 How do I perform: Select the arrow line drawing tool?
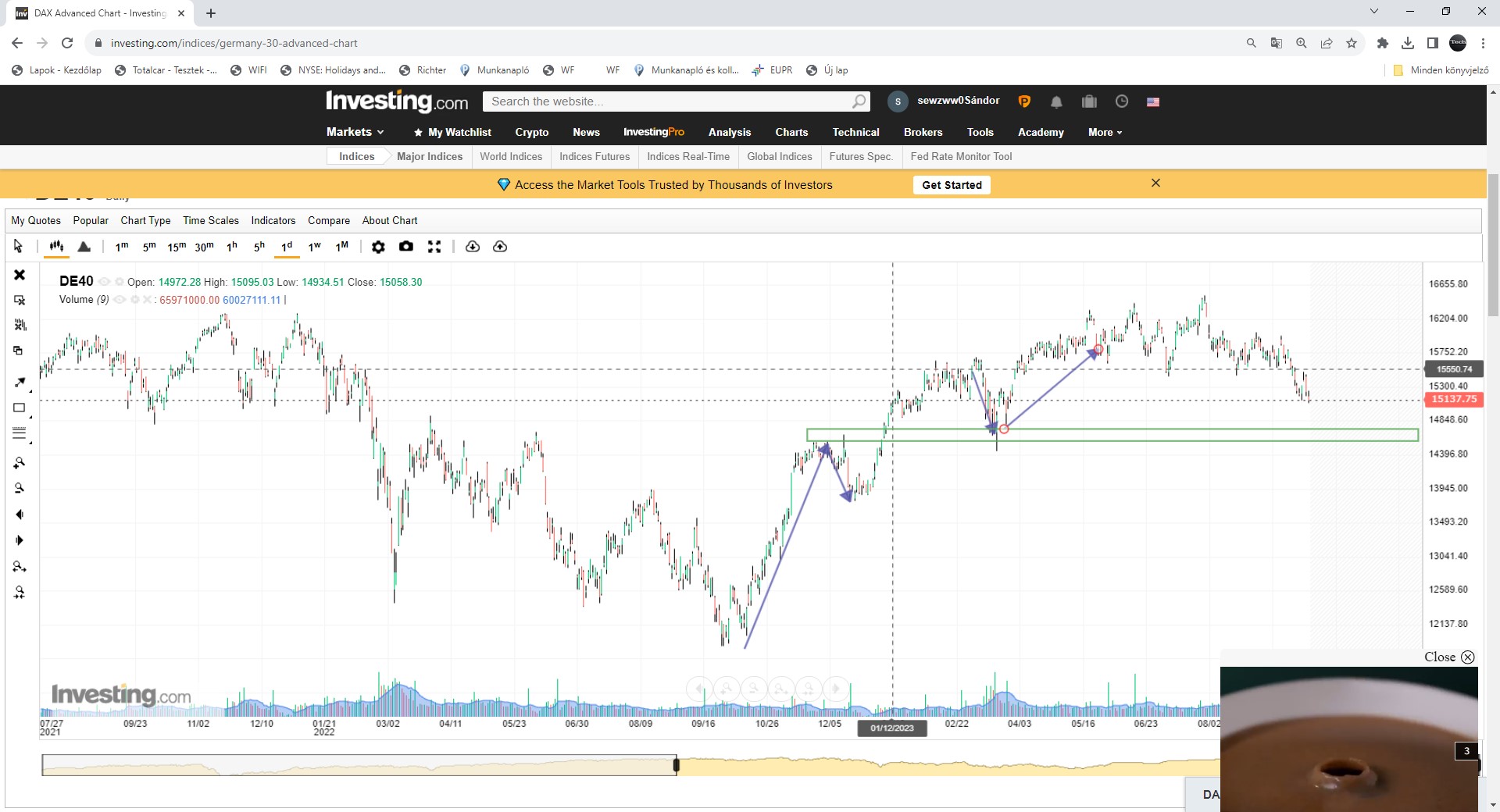click(20, 382)
